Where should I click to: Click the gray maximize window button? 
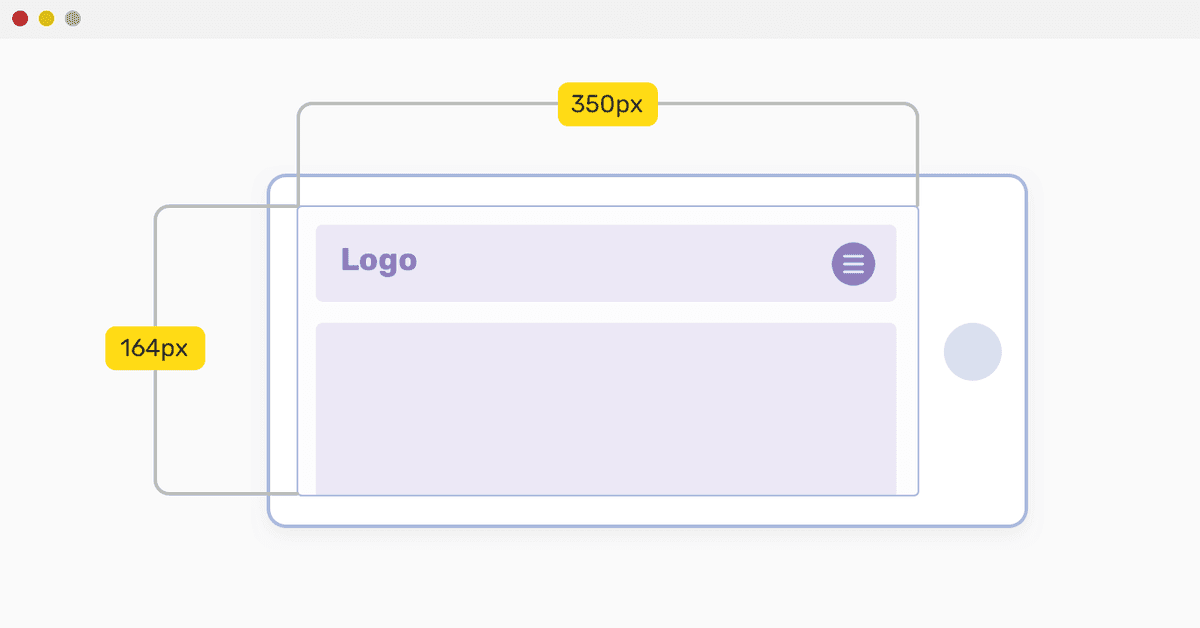(x=73, y=19)
